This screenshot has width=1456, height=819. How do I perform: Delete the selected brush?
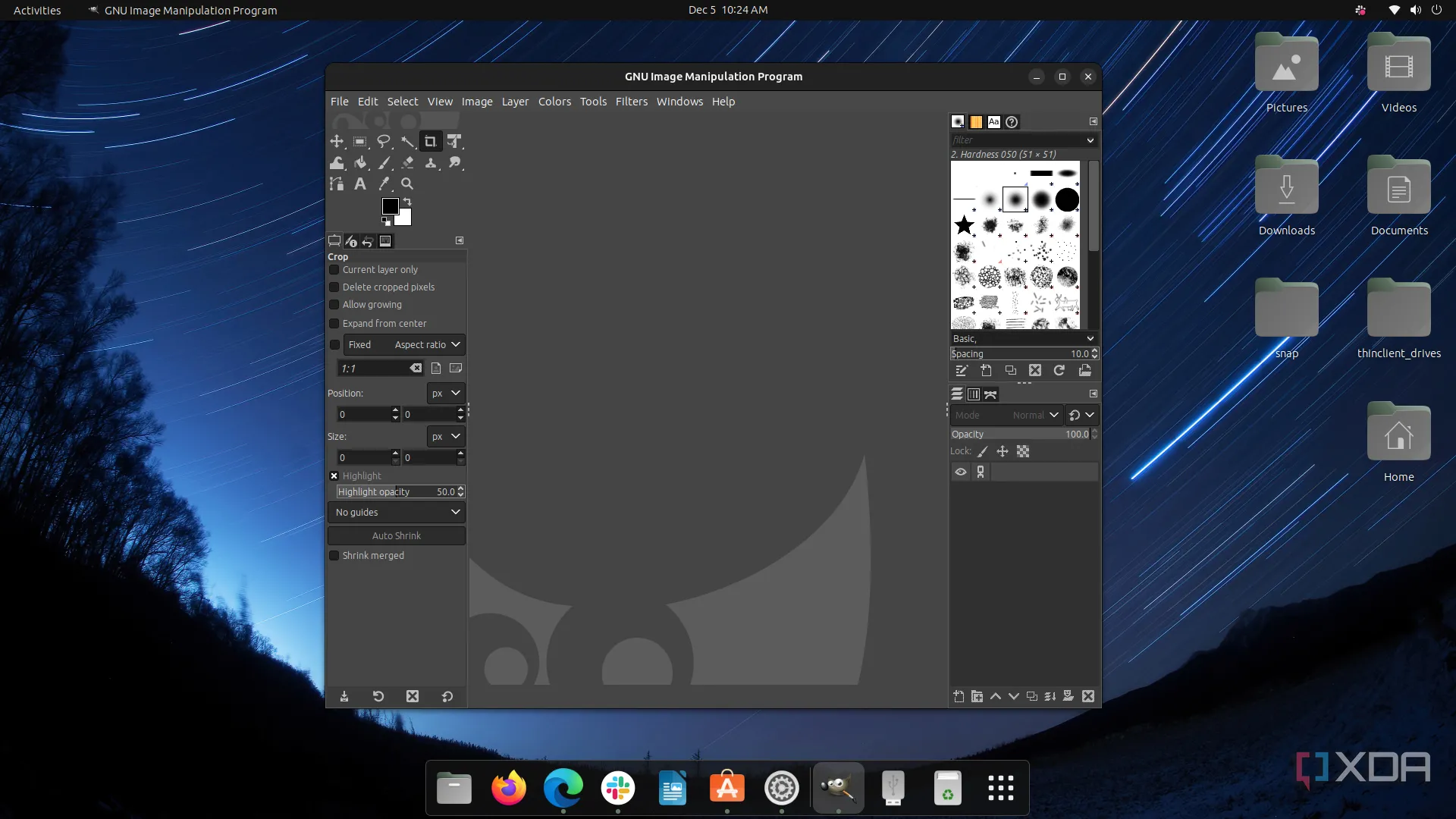click(1035, 371)
